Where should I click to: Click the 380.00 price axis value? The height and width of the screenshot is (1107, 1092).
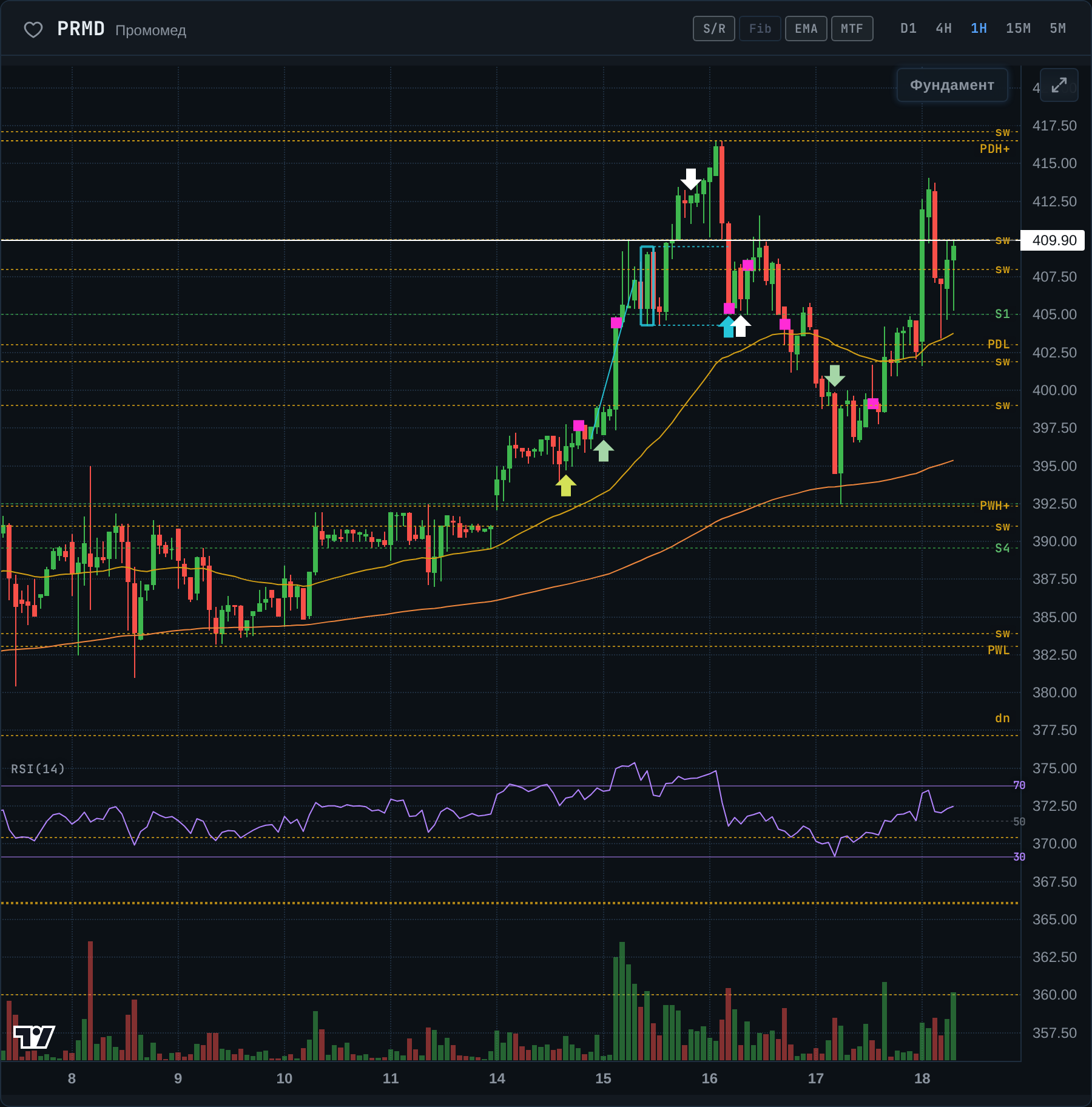coord(1054,692)
